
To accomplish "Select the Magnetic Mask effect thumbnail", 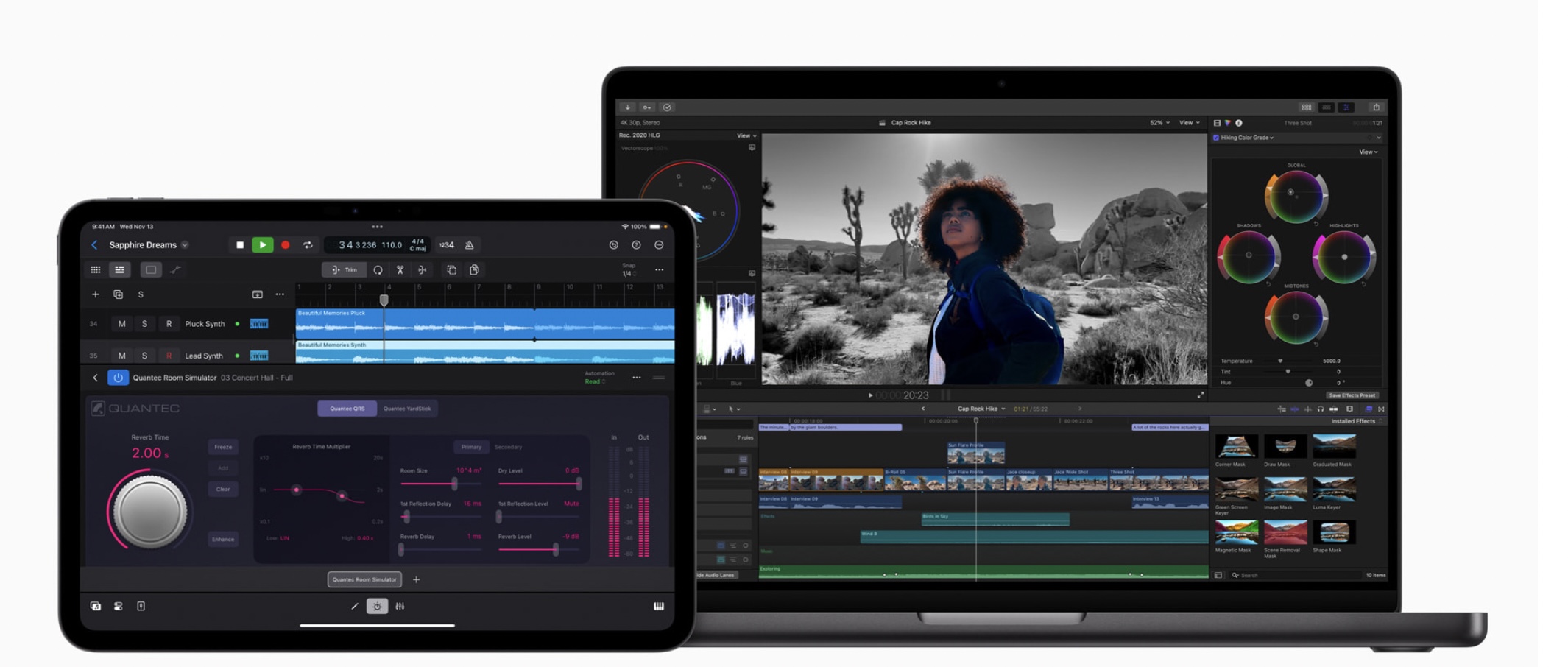I will (1237, 532).
